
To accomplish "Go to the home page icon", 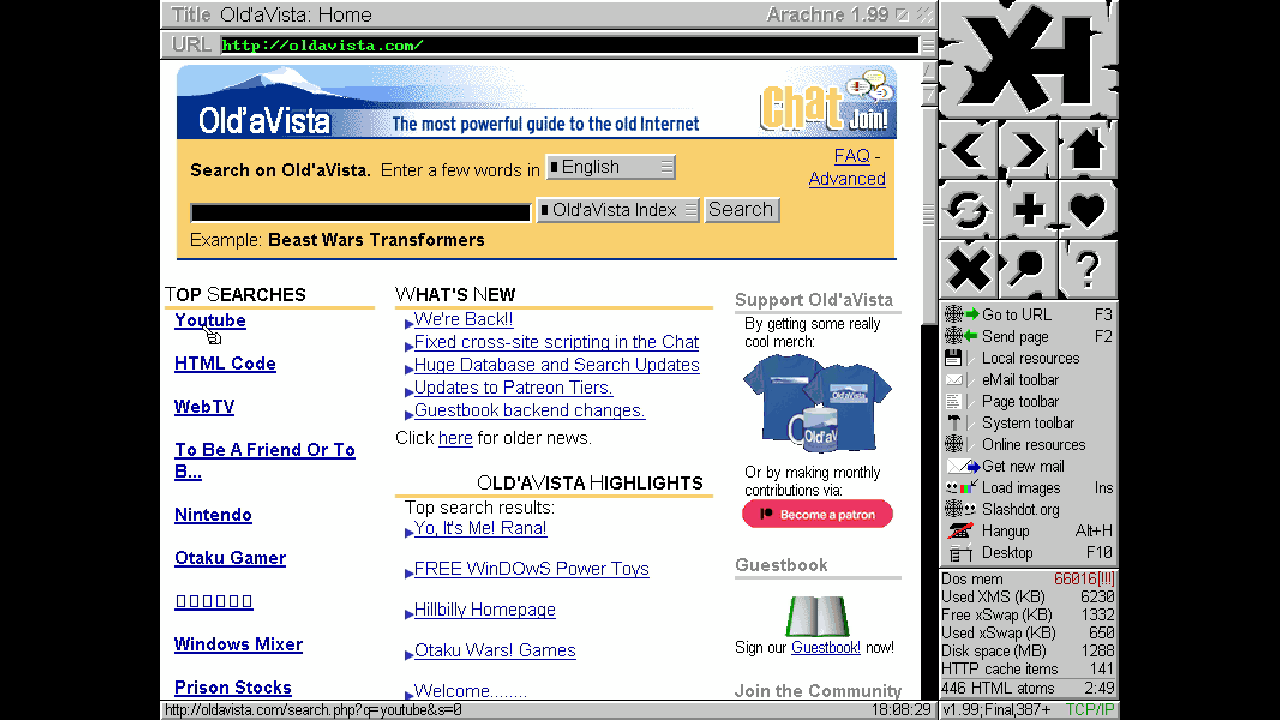I will point(1088,151).
